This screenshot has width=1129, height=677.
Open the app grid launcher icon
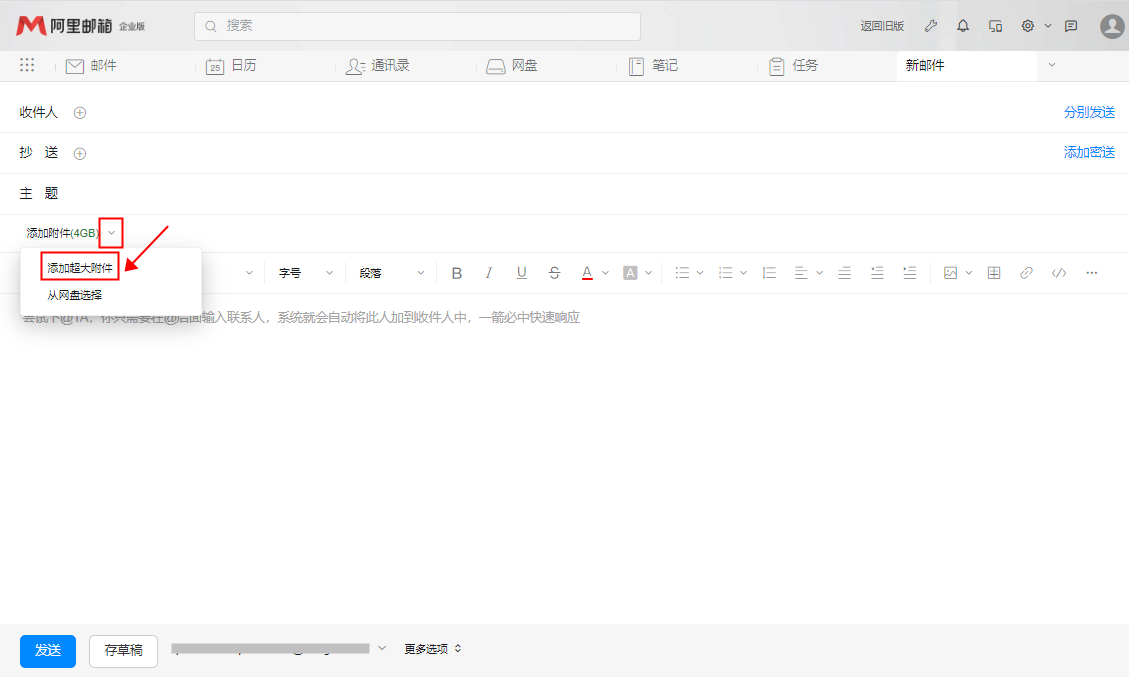click(x=27, y=65)
